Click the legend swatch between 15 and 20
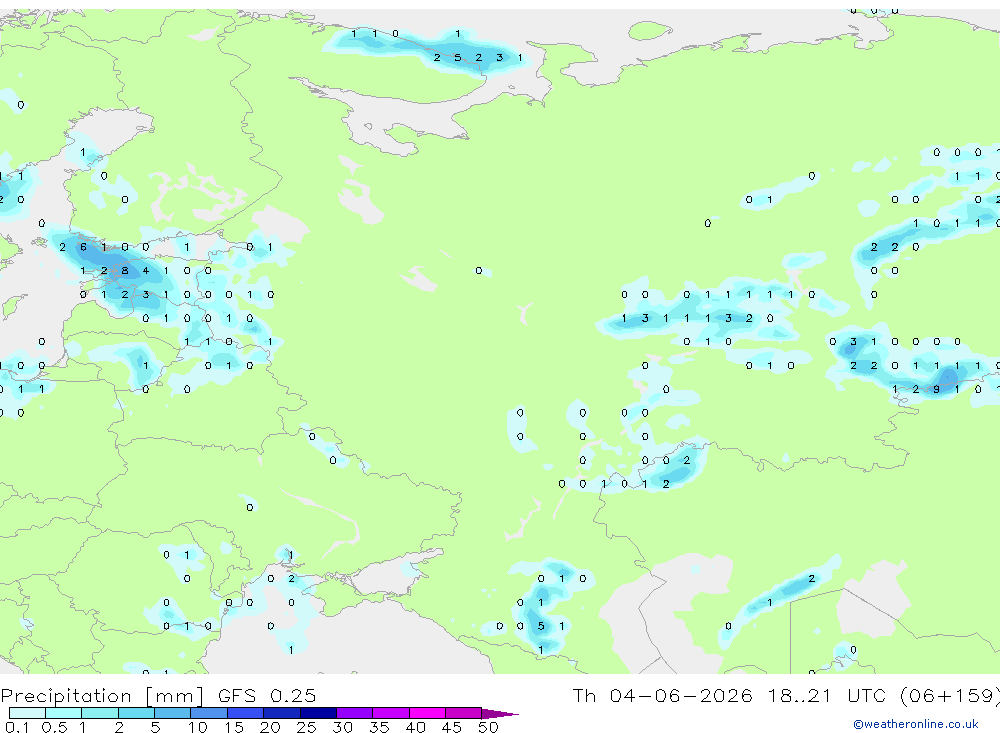This screenshot has height=733, width=1000. click(x=245, y=713)
